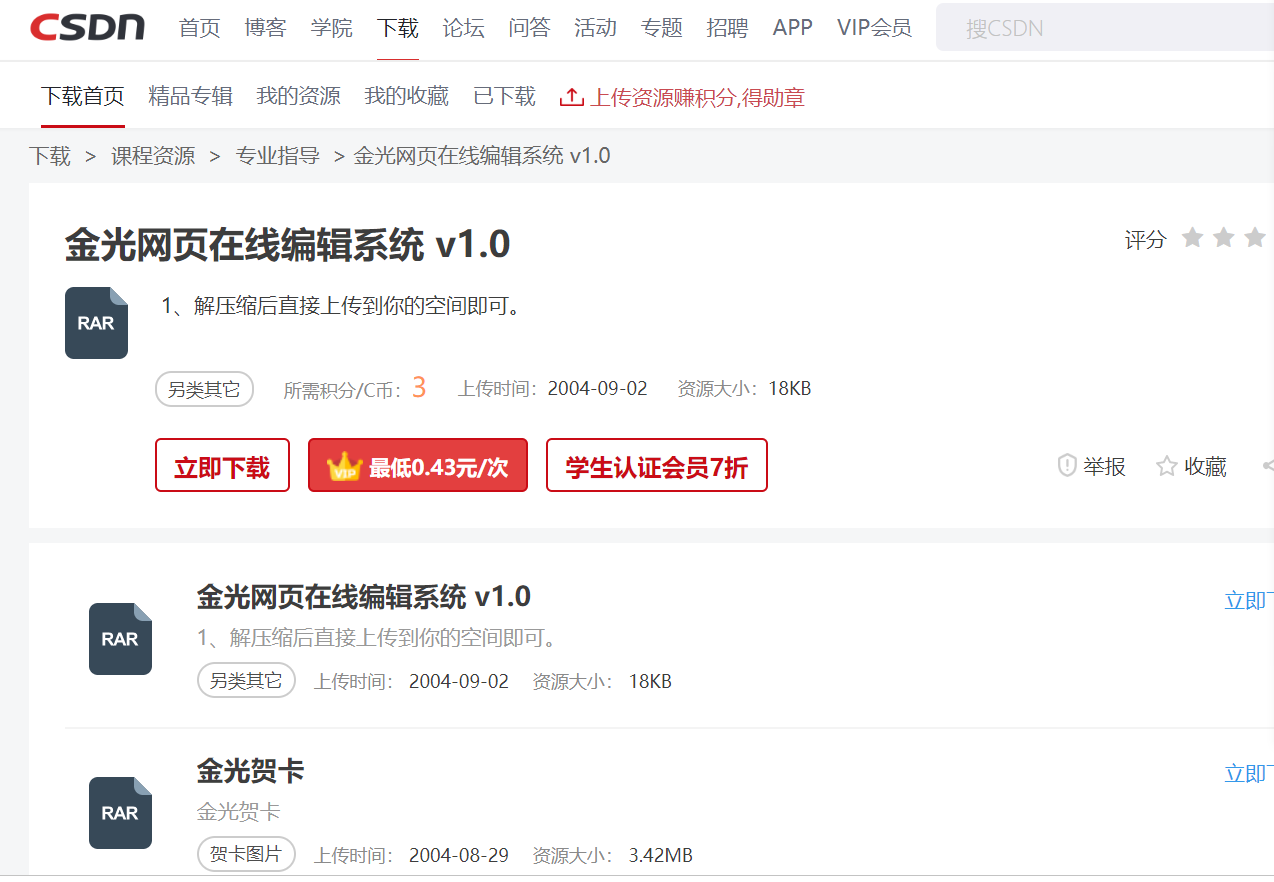Click the third rating star
This screenshot has width=1274, height=882.
click(x=1254, y=238)
